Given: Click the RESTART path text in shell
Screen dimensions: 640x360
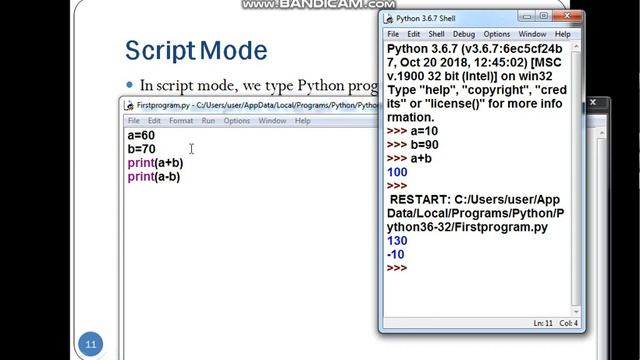Looking at the screenshot, I should 476,213.
